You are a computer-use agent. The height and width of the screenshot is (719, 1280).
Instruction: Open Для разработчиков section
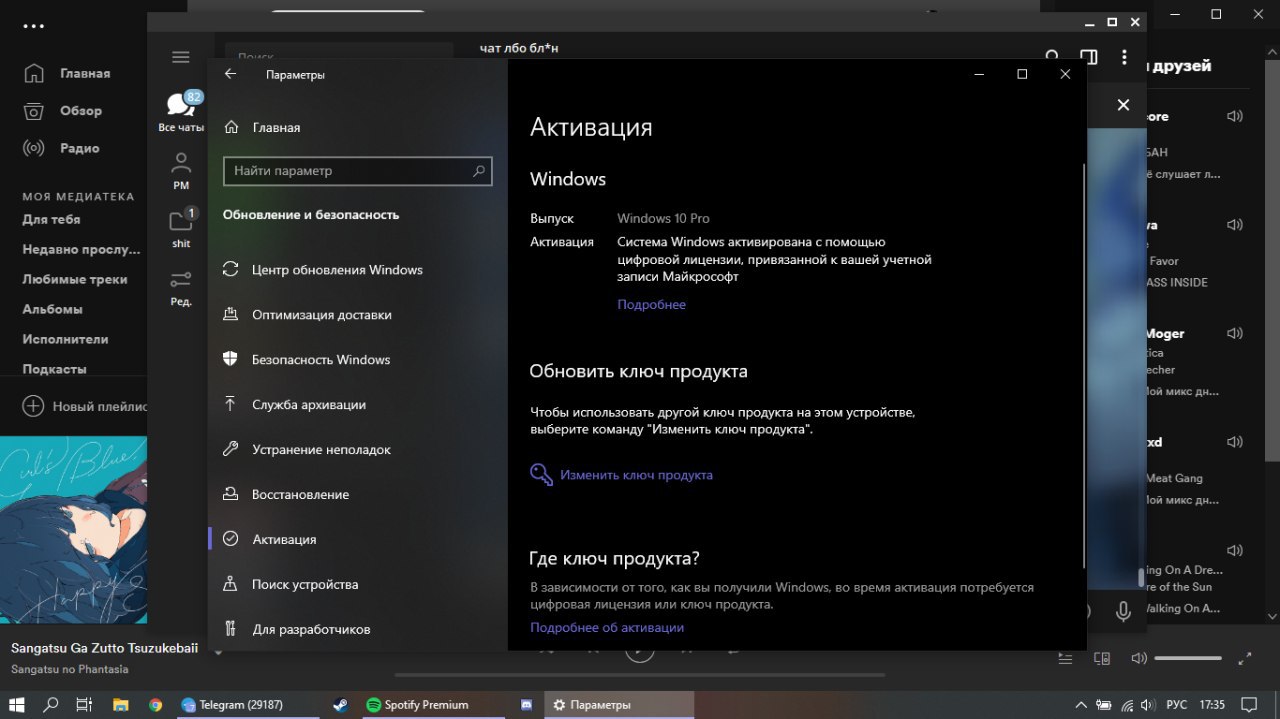point(358,629)
